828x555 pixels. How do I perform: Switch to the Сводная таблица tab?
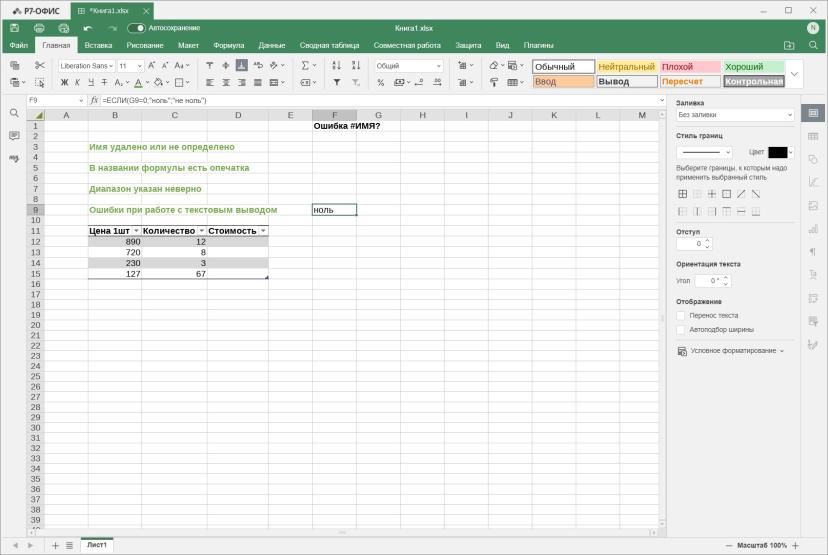[x=329, y=45]
